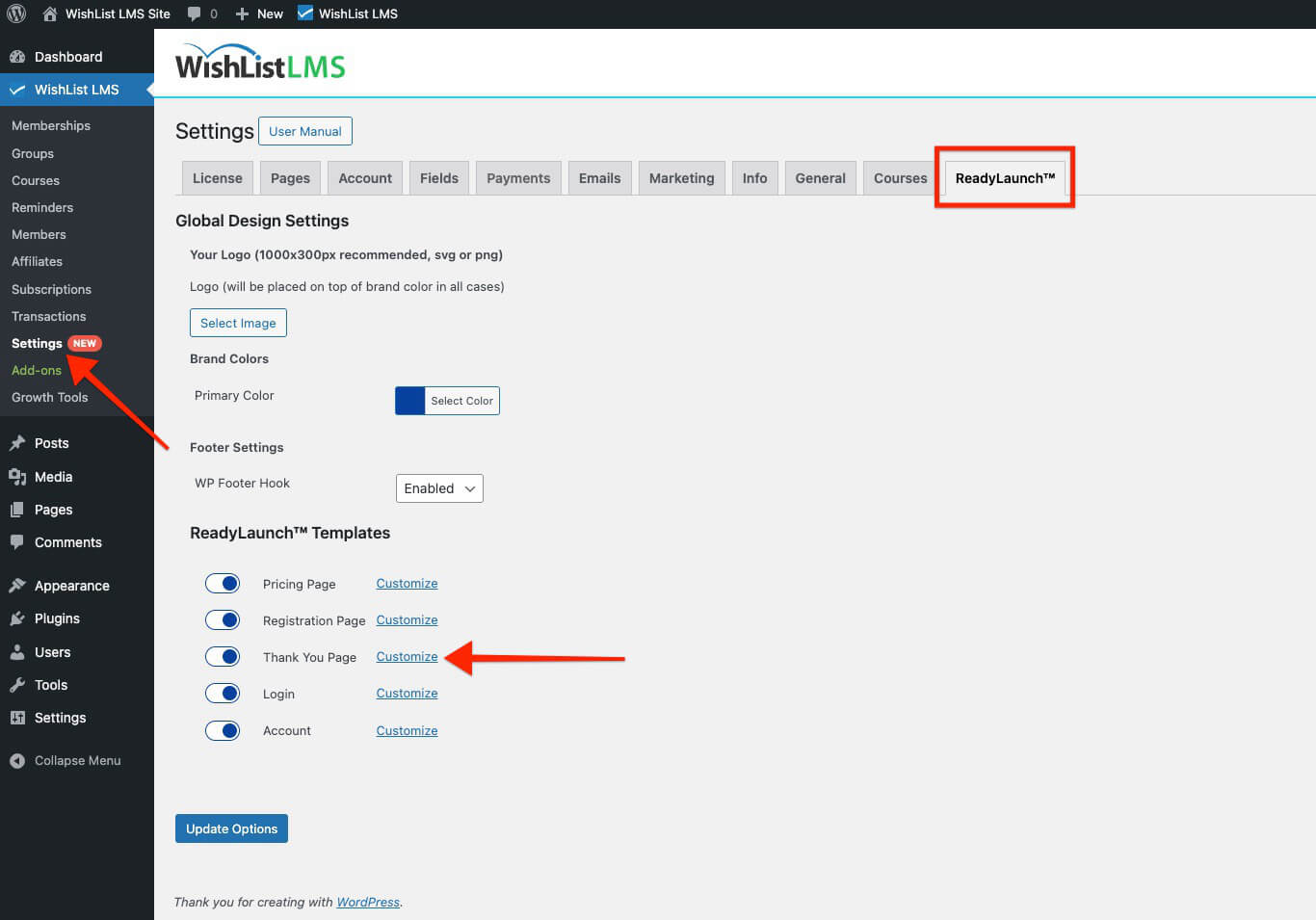The height and width of the screenshot is (920, 1316).
Task: Click the Update Options button
Action: coord(231,828)
